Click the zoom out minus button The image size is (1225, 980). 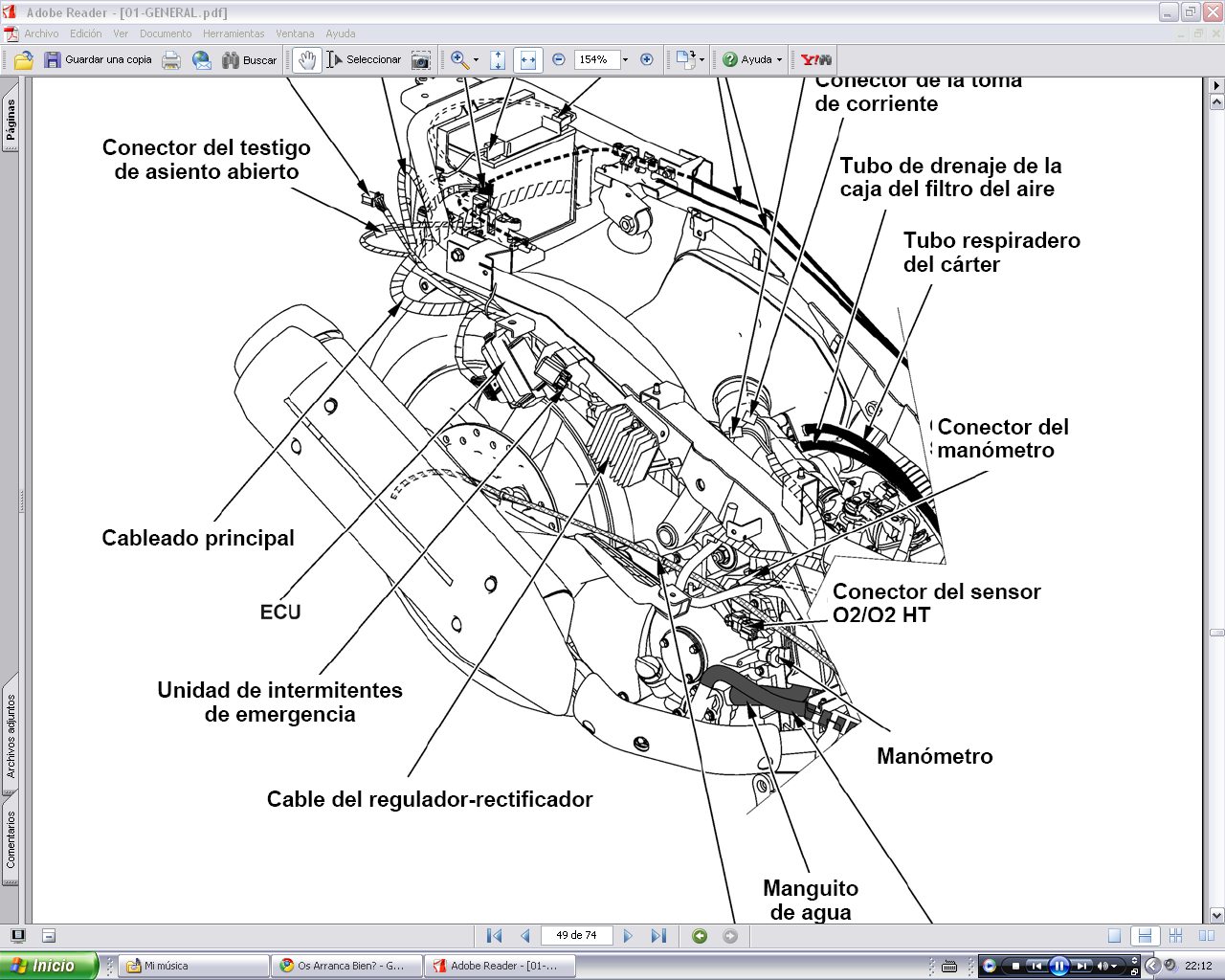[559, 59]
